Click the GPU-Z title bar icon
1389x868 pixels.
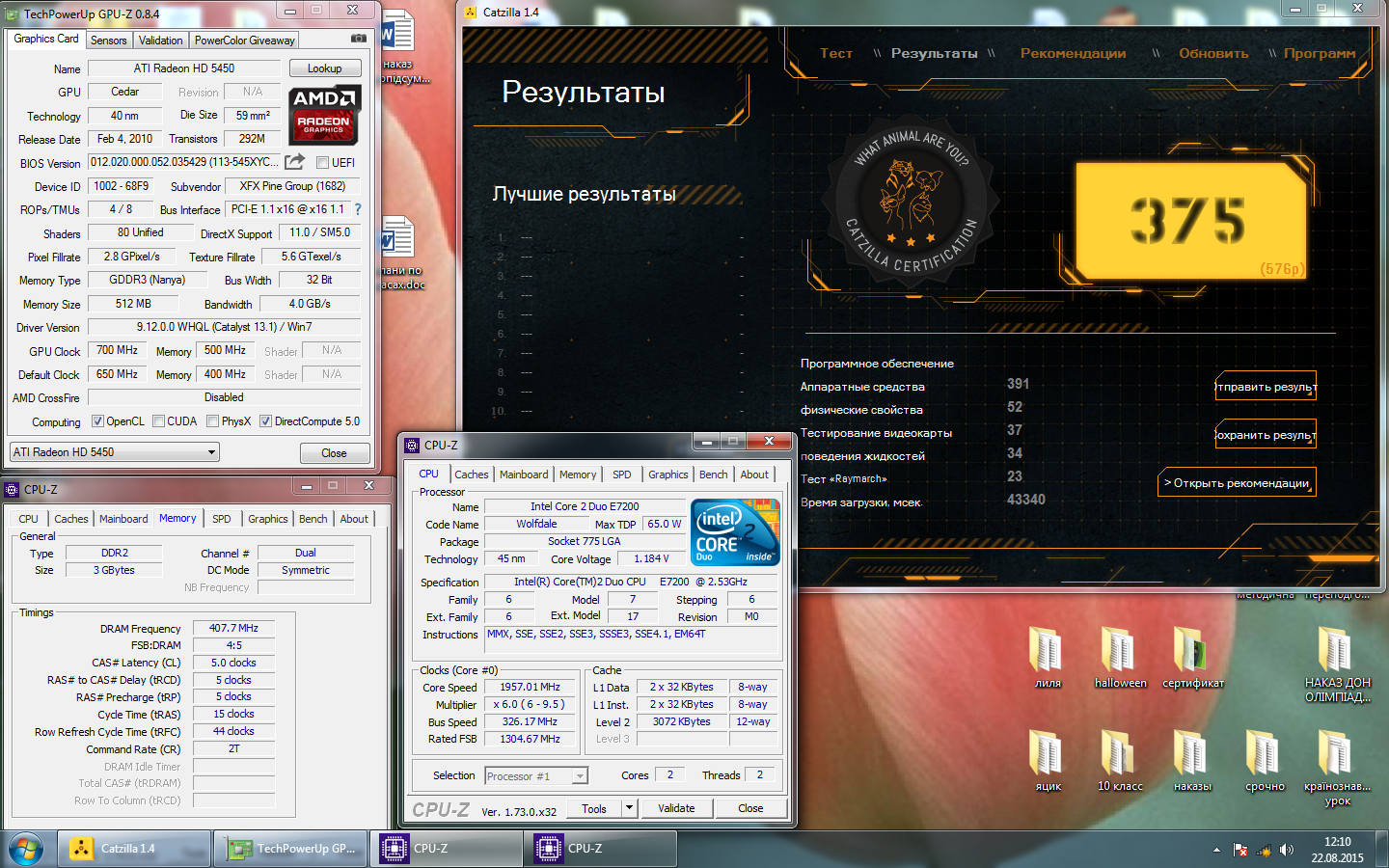[x=14, y=14]
